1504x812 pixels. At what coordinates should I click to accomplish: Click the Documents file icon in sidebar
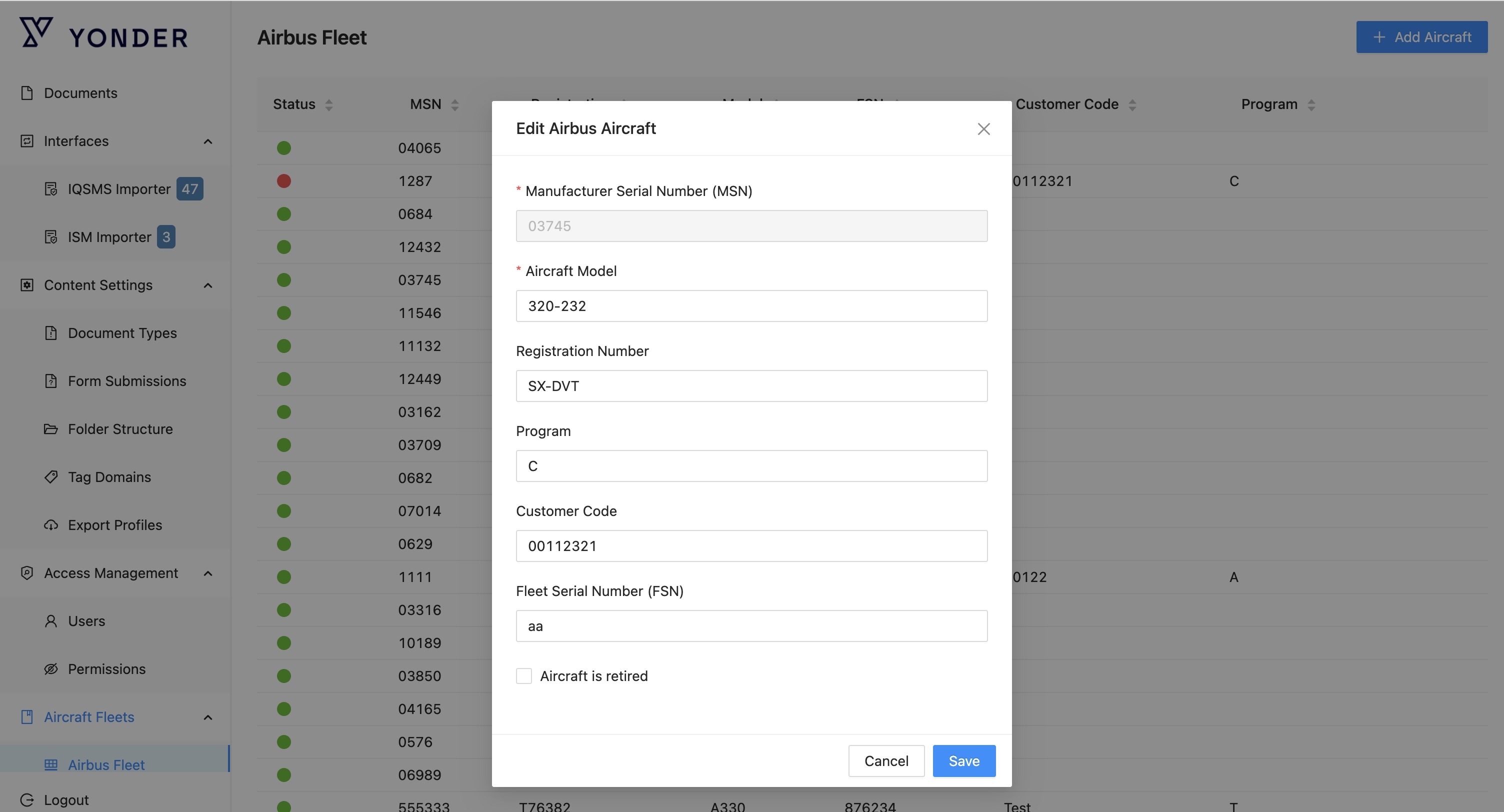click(x=27, y=93)
